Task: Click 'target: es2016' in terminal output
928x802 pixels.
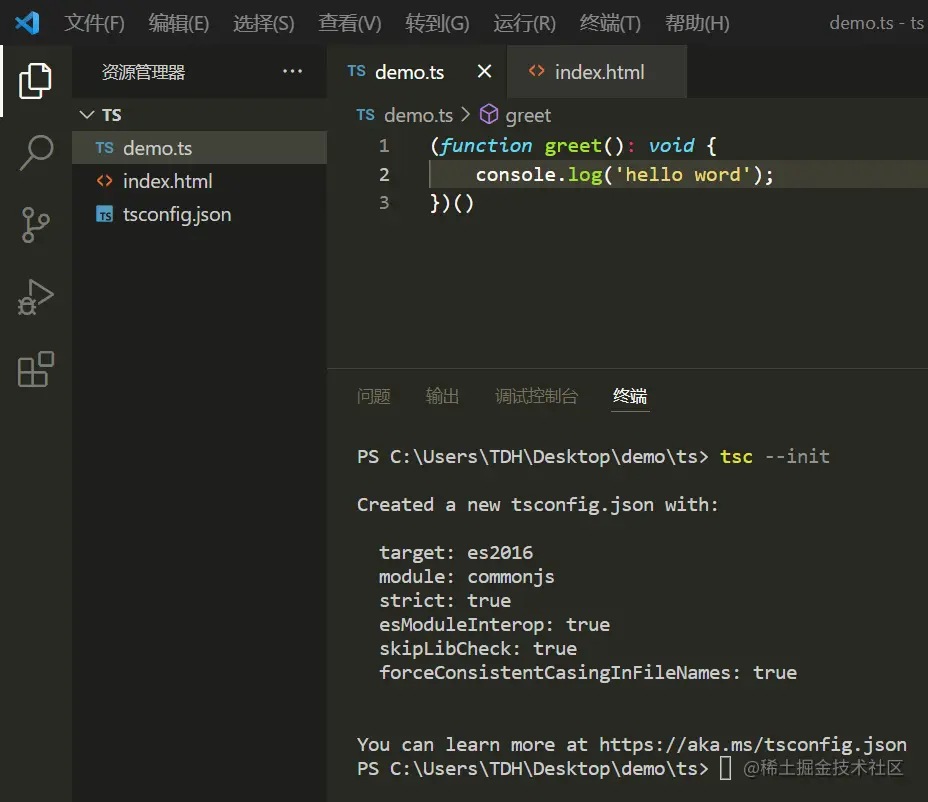Action: (x=456, y=553)
